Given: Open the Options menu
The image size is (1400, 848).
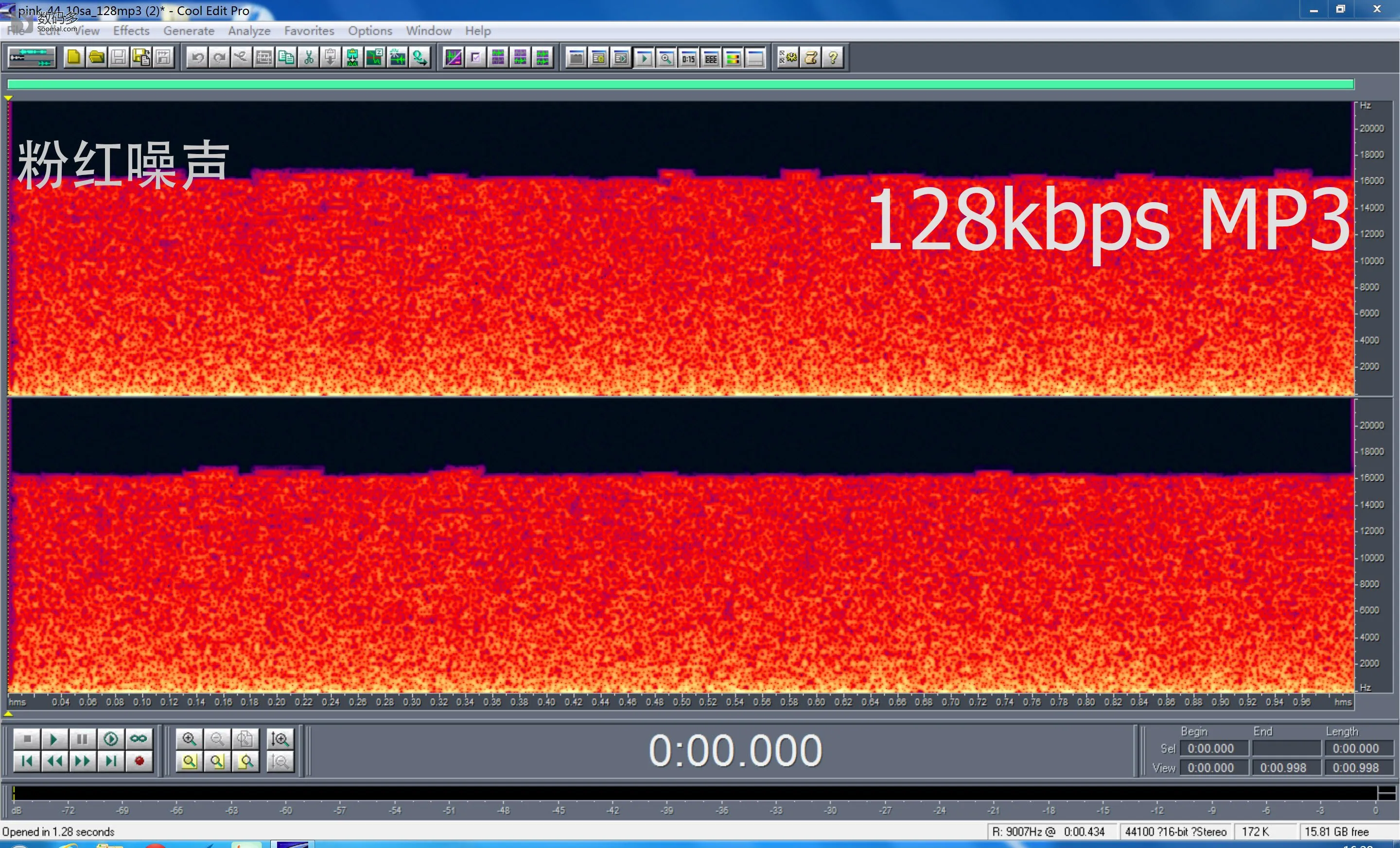Looking at the screenshot, I should tap(370, 31).
